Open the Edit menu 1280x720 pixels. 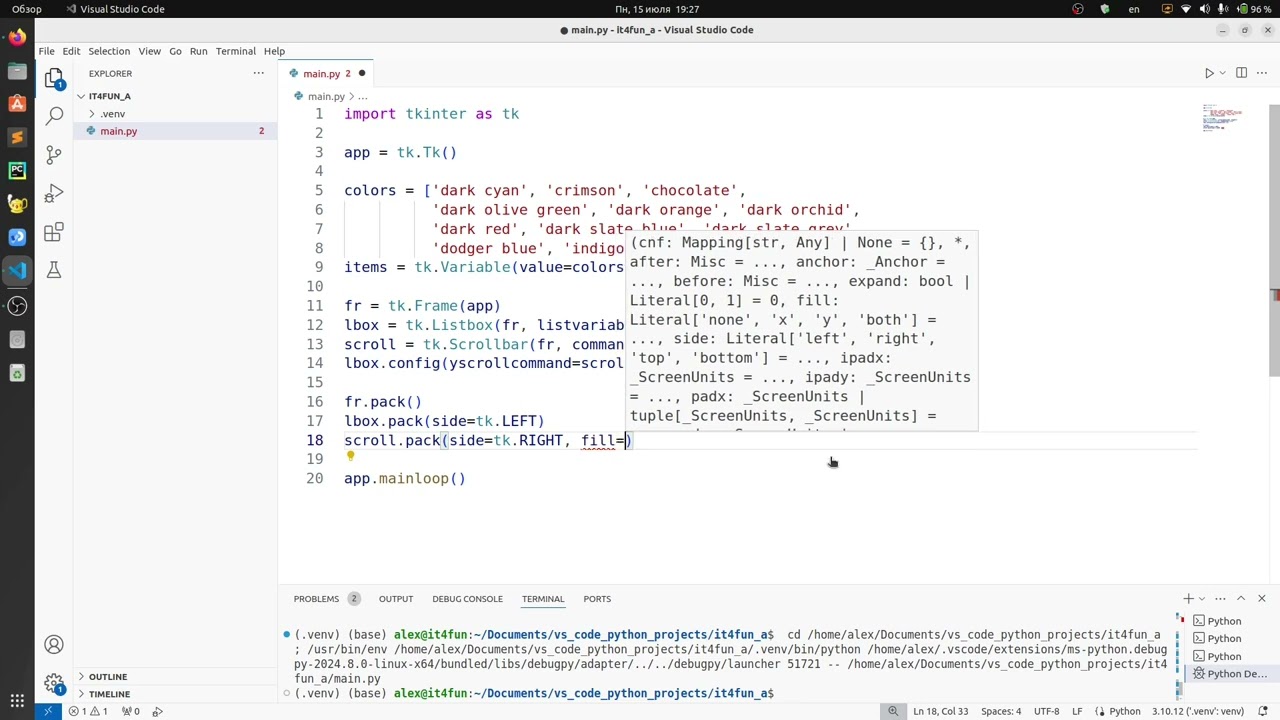pos(71,51)
